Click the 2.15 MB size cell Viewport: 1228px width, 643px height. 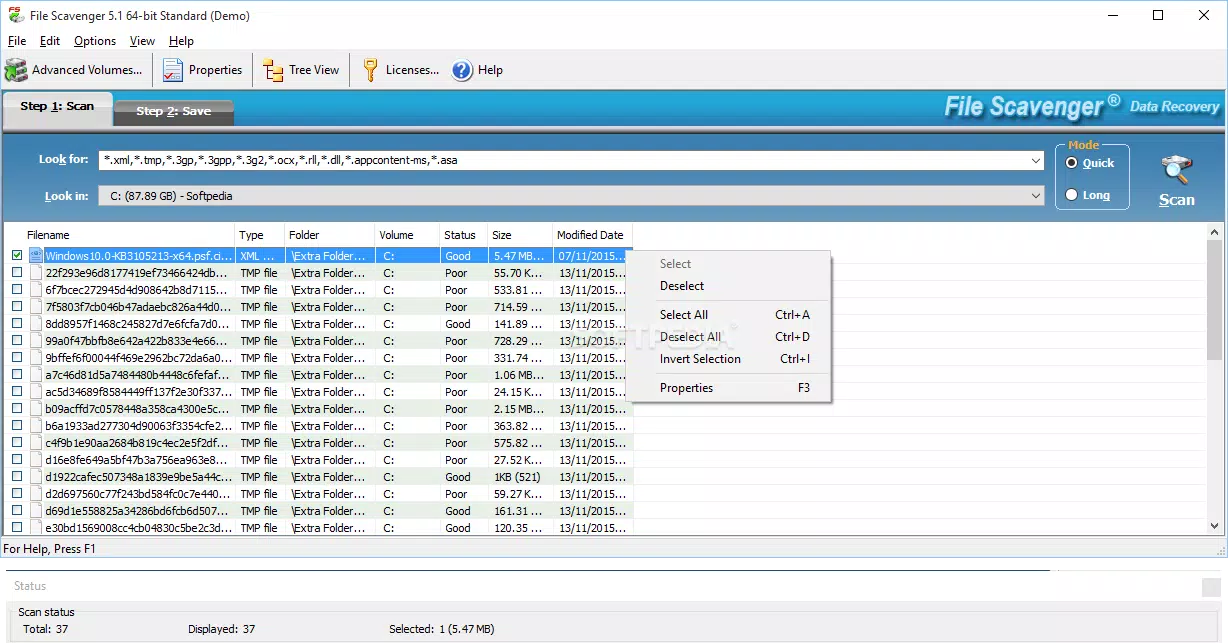[520, 409]
